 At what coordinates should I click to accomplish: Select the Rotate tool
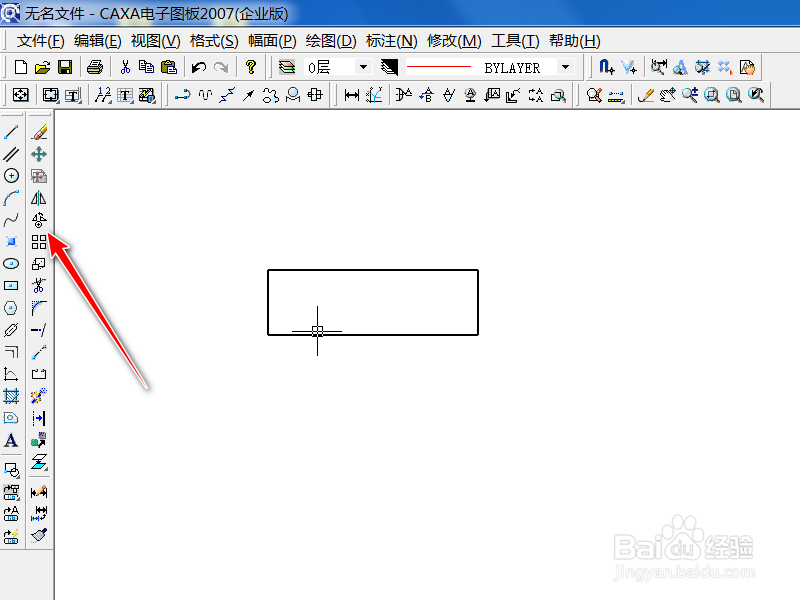click(39, 220)
